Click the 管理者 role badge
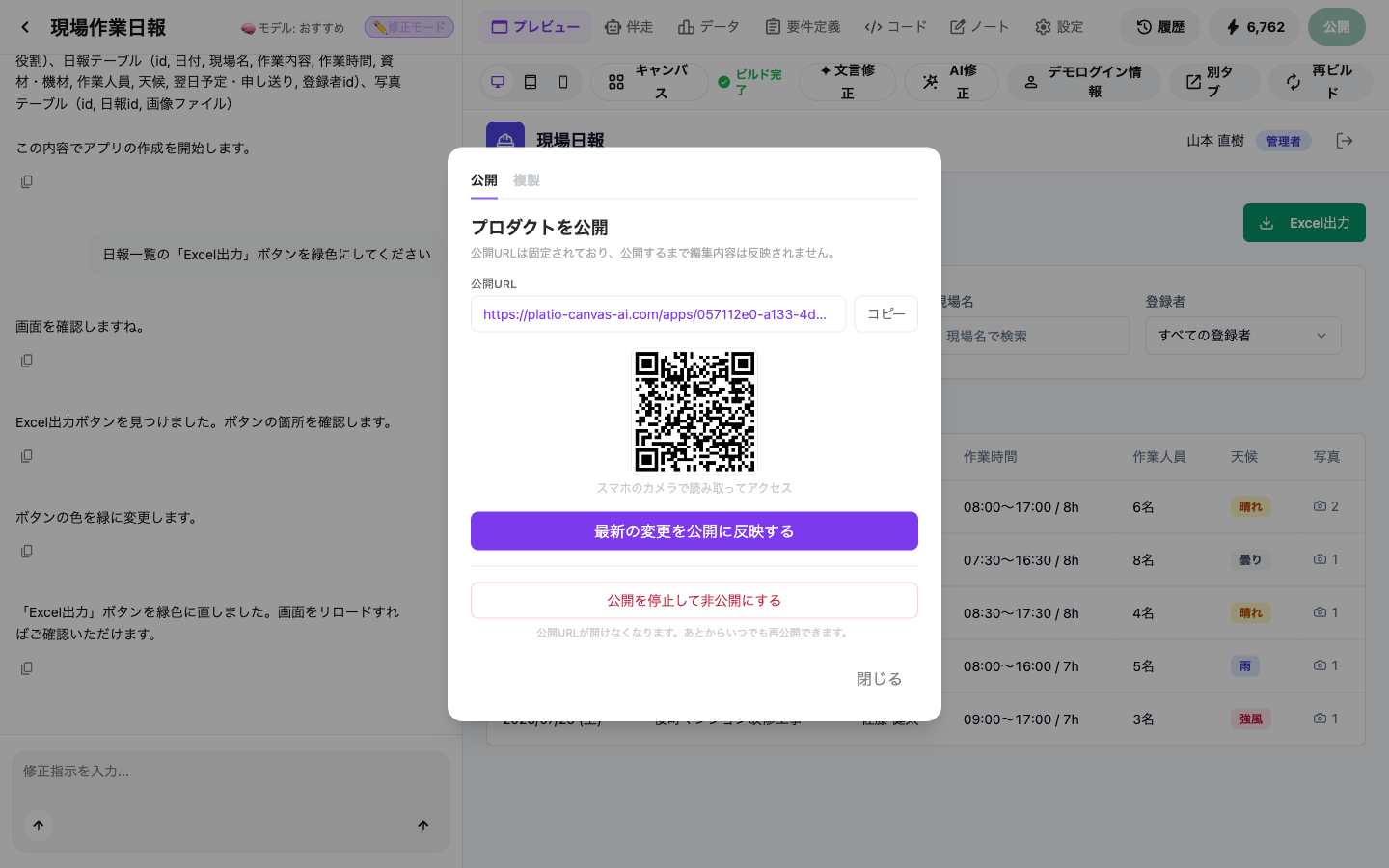The height and width of the screenshot is (868, 1389). pyautogui.click(x=1283, y=141)
